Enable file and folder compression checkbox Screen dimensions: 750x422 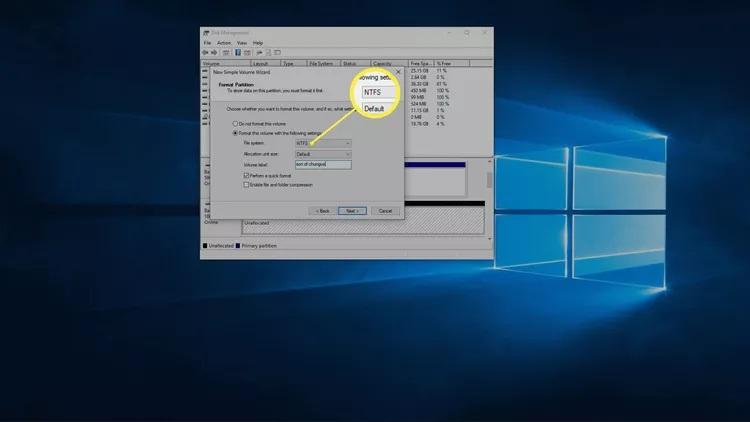[x=246, y=184]
